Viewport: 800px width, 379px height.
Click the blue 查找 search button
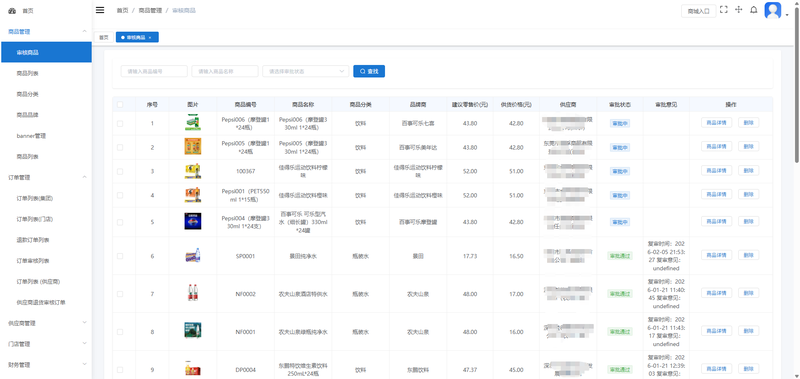[369, 71]
